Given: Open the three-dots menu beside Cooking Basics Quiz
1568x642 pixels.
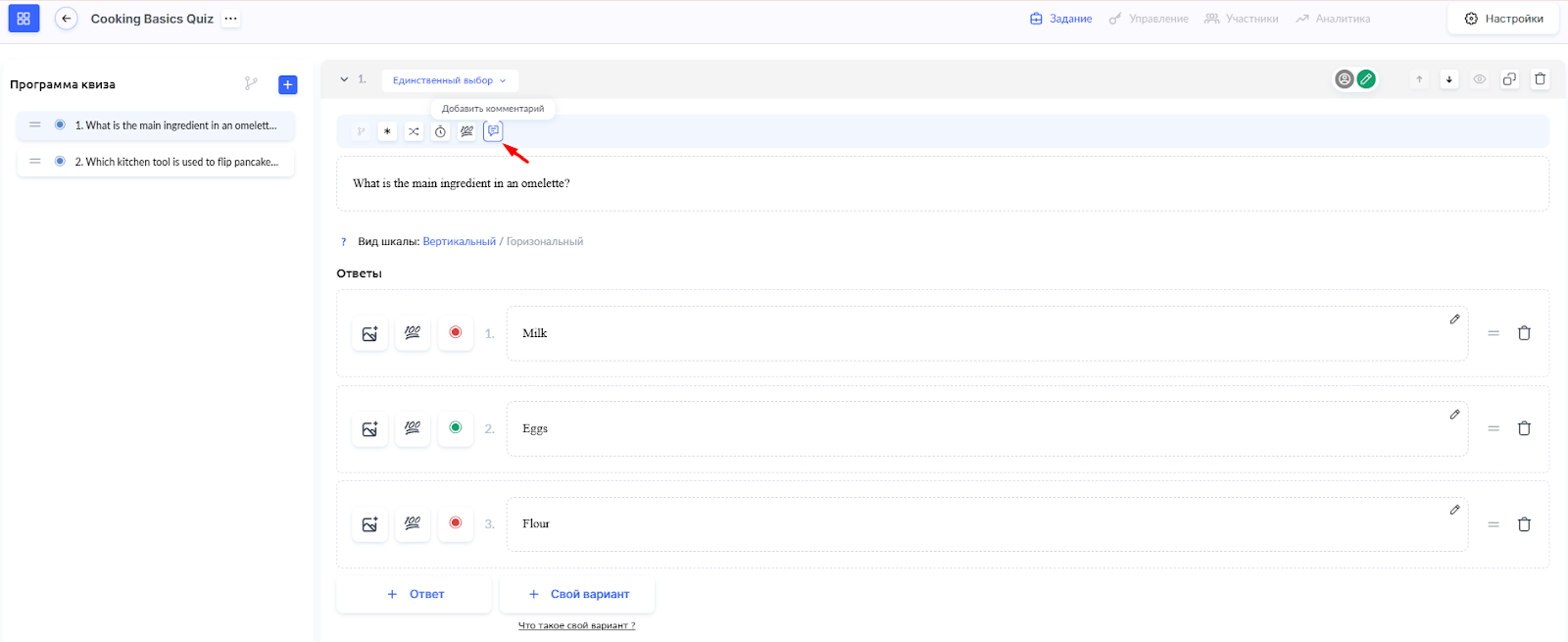Looking at the screenshot, I should click(x=230, y=19).
